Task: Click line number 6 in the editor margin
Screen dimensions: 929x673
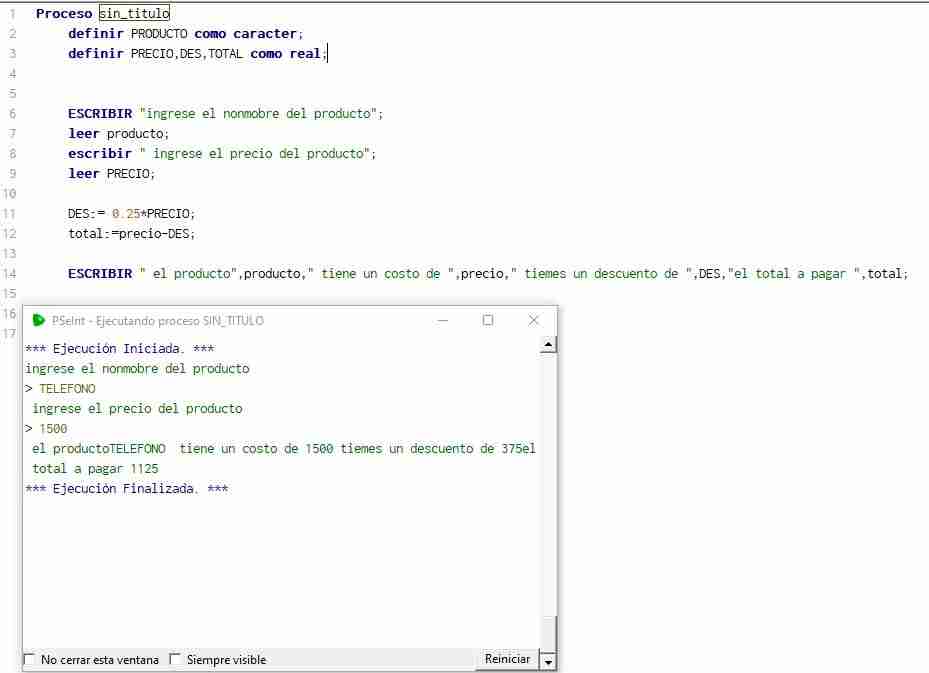Action: [12, 113]
